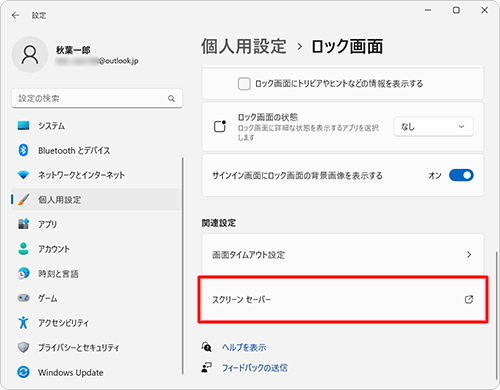Click the アプリ icon in sidebar

(x=23, y=224)
